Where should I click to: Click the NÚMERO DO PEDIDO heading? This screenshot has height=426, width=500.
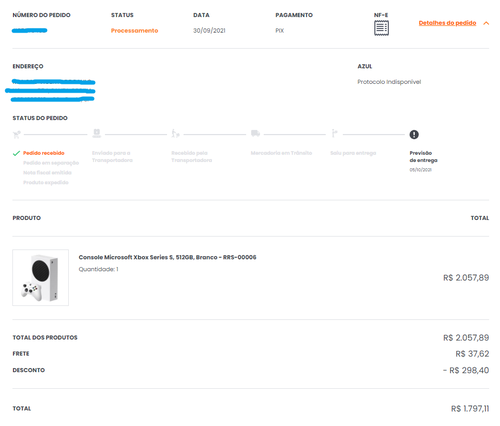click(41, 15)
